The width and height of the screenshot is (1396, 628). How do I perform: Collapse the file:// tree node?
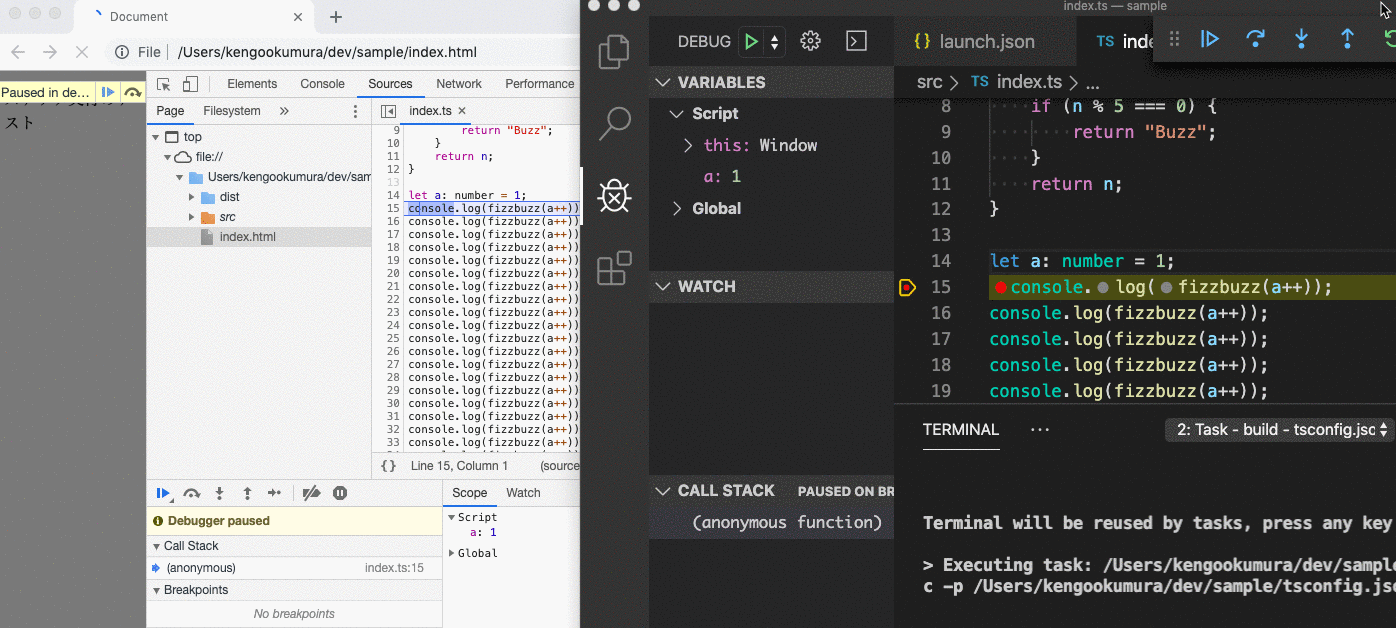[168, 157]
